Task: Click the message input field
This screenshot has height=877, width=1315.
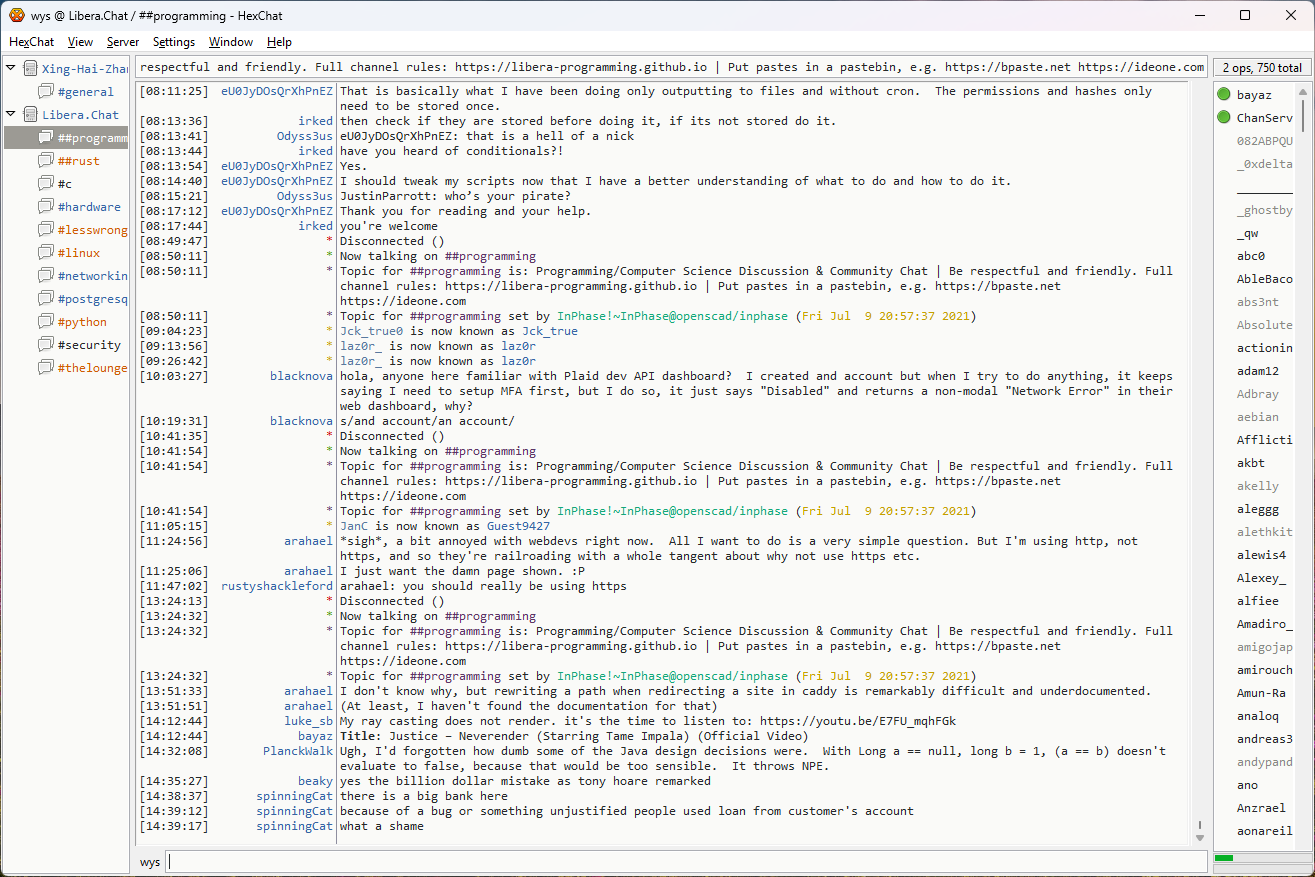Action: click(685, 861)
